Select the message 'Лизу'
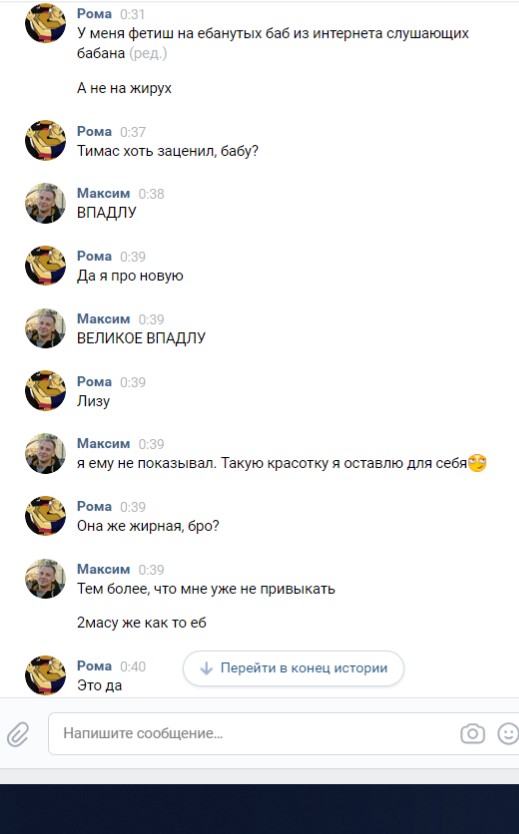This screenshot has width=519, height=834. pyautogui.click(x=93, y=401)
